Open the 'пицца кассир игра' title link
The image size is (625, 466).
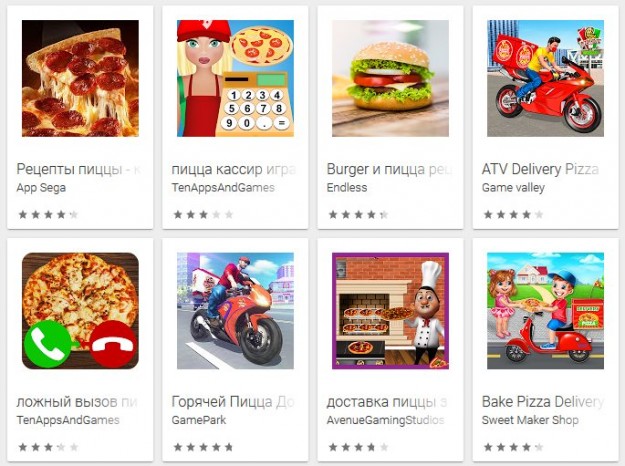[234, 169]
